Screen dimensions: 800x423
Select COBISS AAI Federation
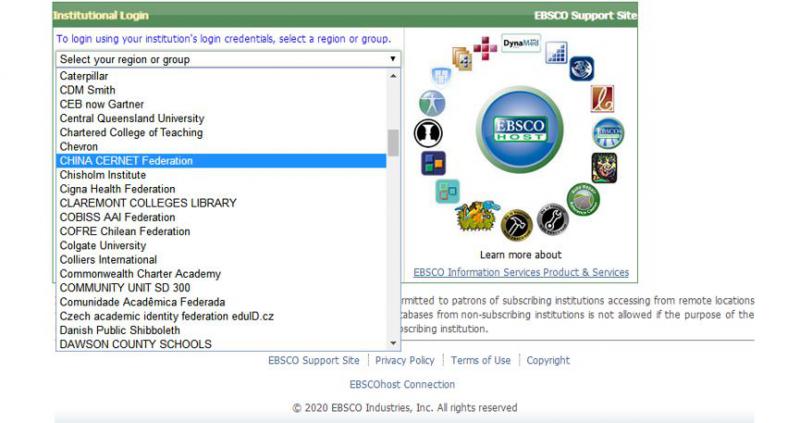point(221,217)
